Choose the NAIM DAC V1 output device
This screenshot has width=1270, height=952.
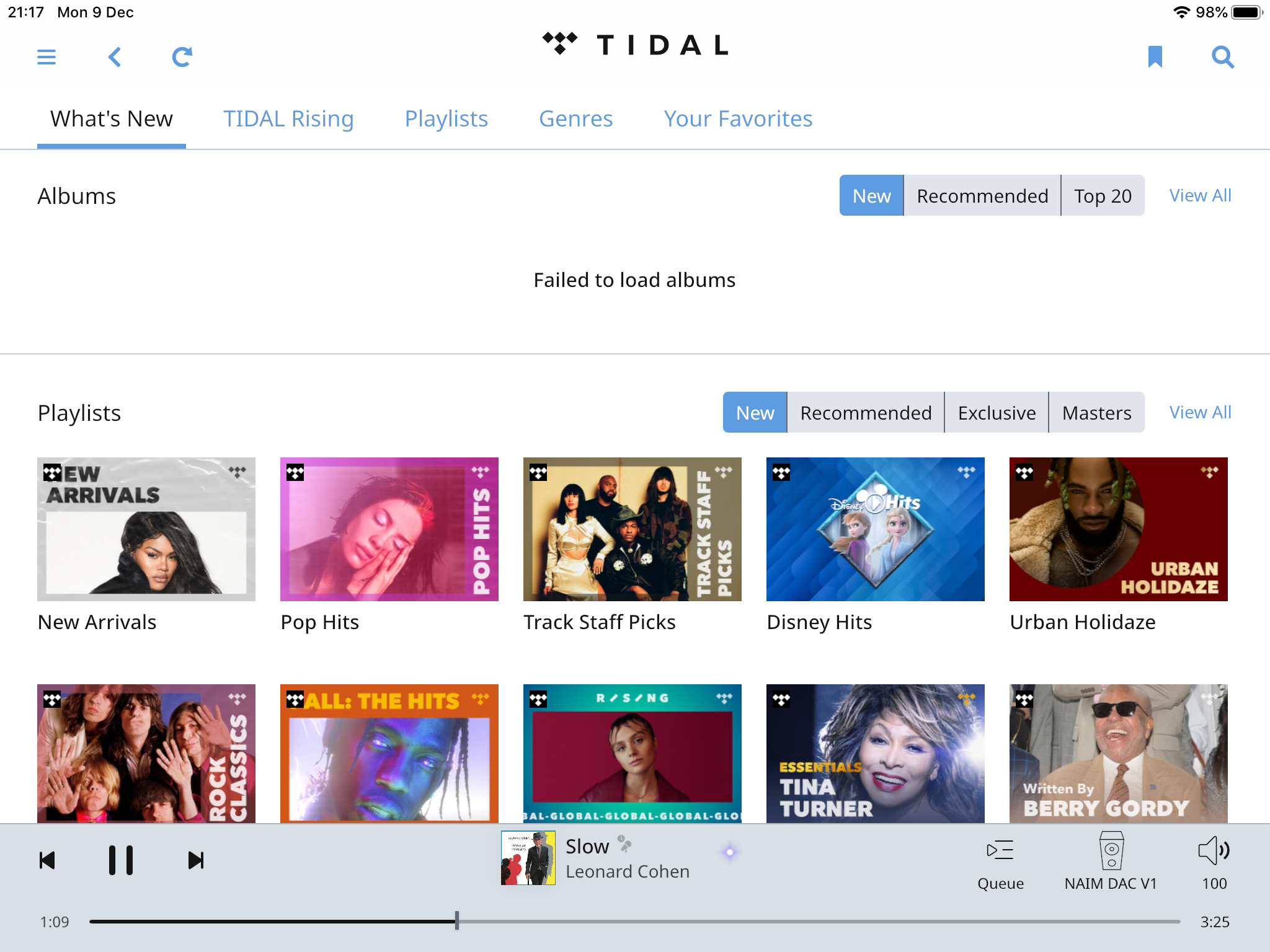[x=1111, y=862]
